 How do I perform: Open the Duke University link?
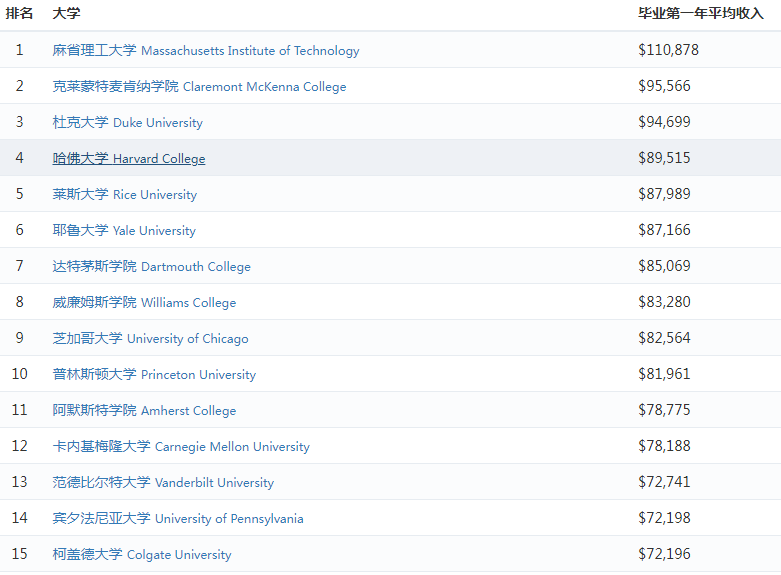(x=127, y=122)
